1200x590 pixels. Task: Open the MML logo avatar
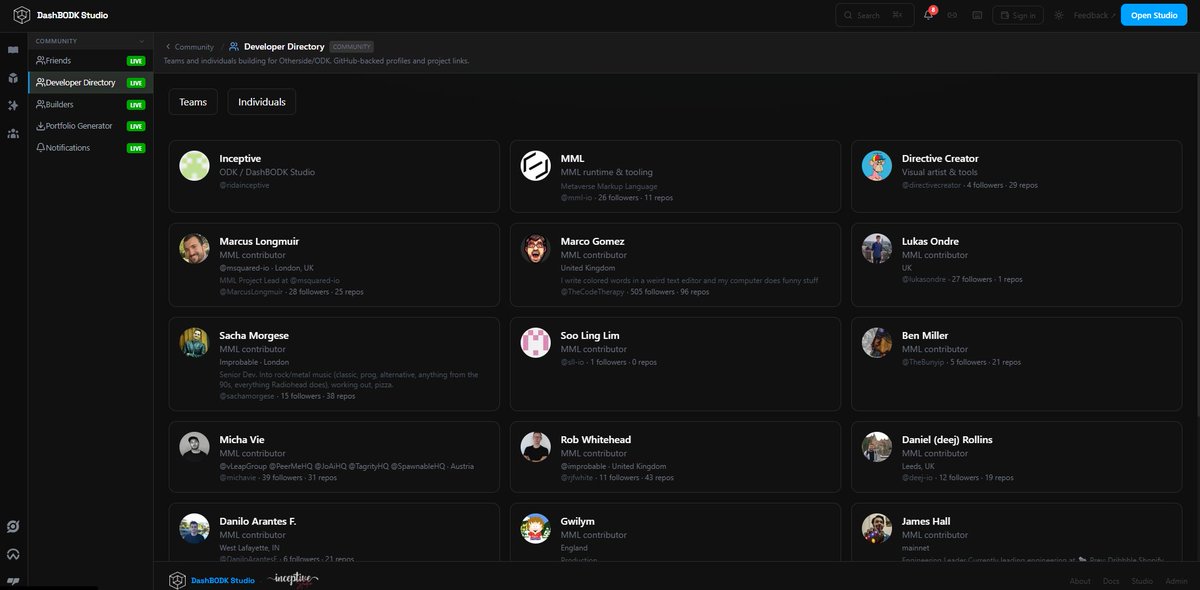pos(536,166)
